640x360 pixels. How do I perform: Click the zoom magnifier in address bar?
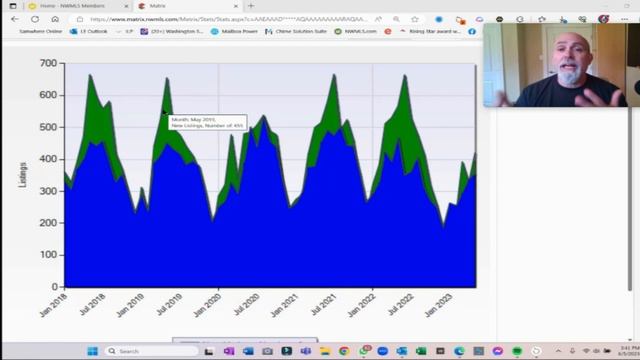396,19
